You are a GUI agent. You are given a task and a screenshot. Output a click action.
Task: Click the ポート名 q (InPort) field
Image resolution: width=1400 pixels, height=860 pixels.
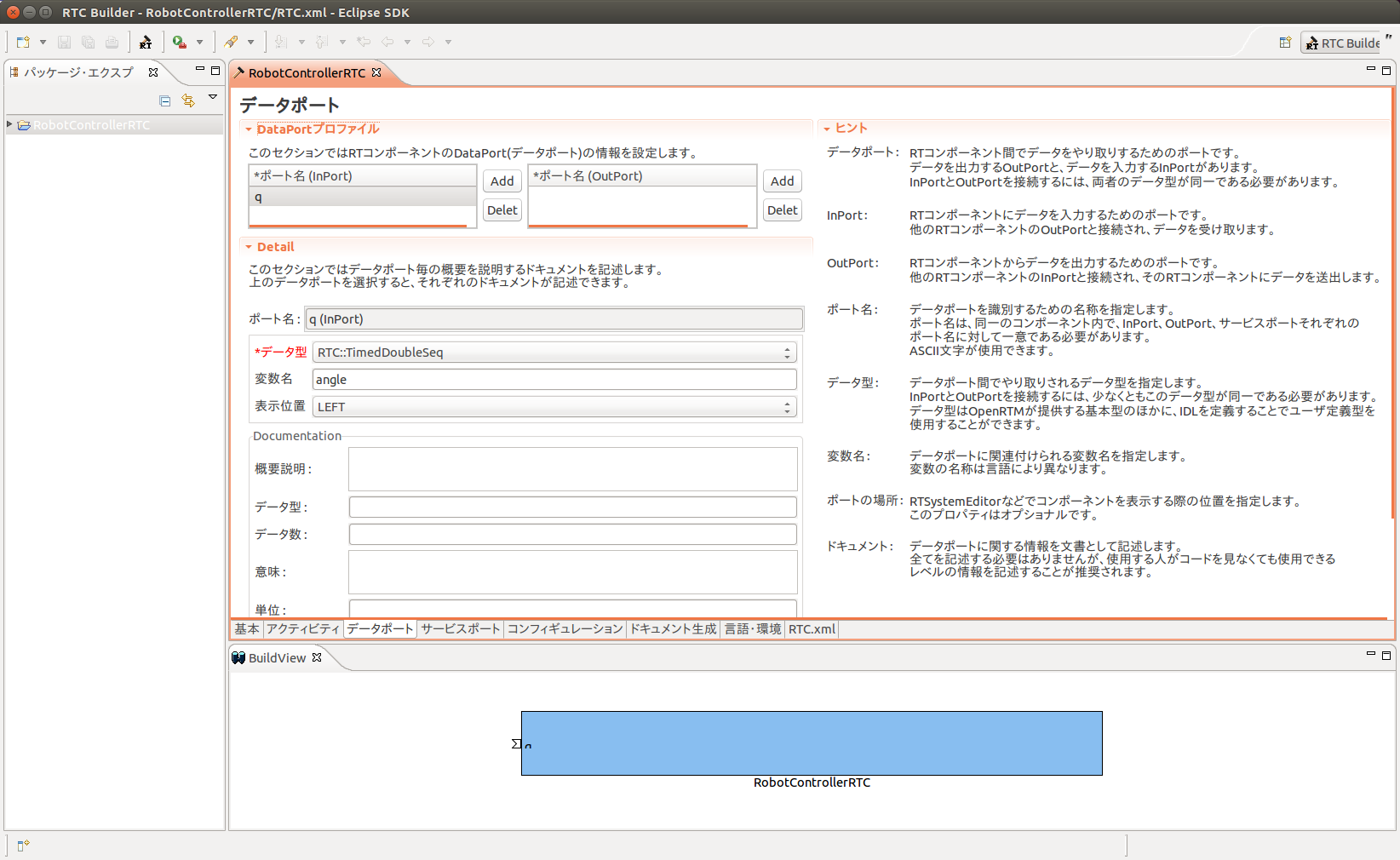coord(554,319)
